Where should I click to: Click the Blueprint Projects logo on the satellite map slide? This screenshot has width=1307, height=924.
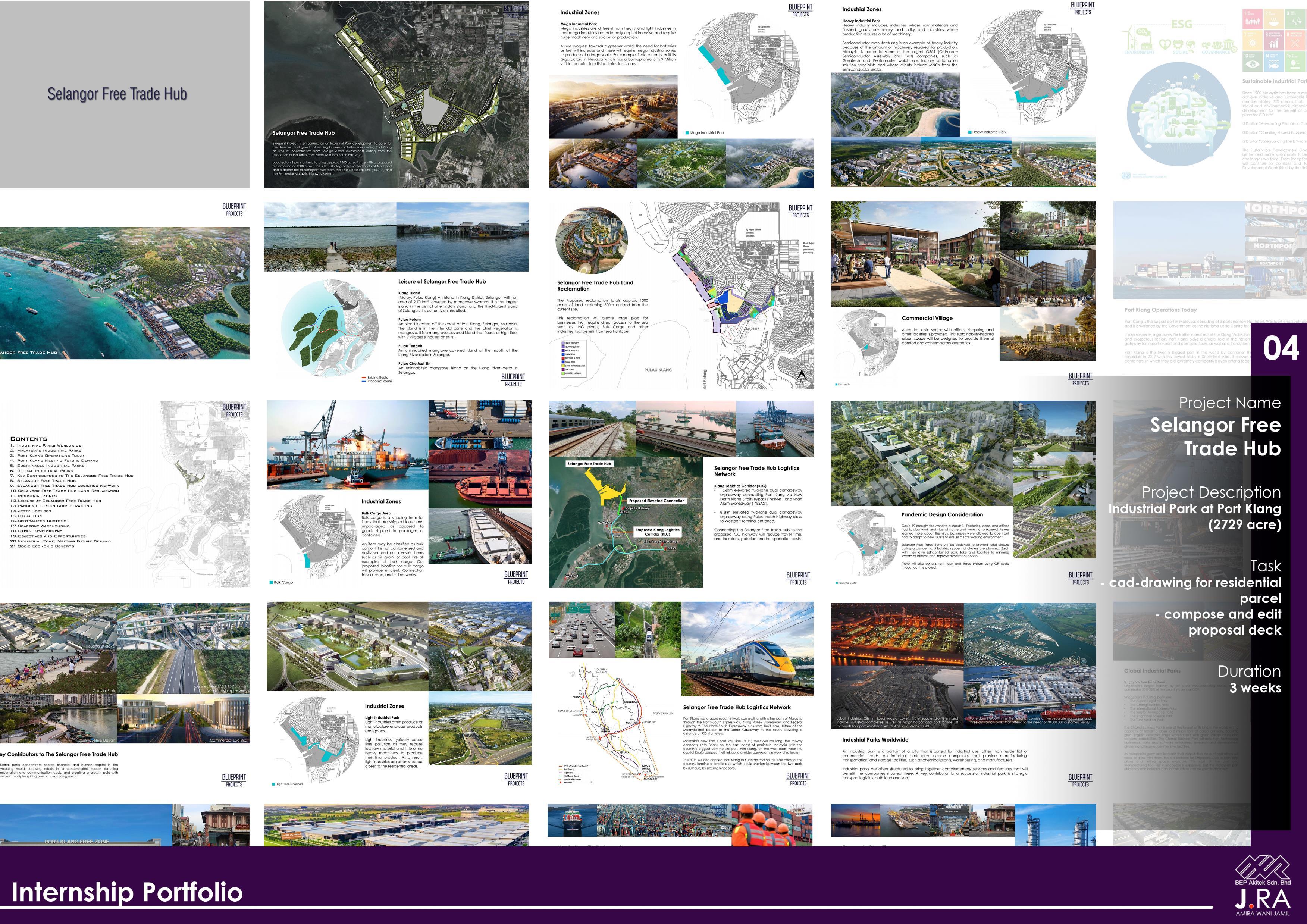coord(515,12)
